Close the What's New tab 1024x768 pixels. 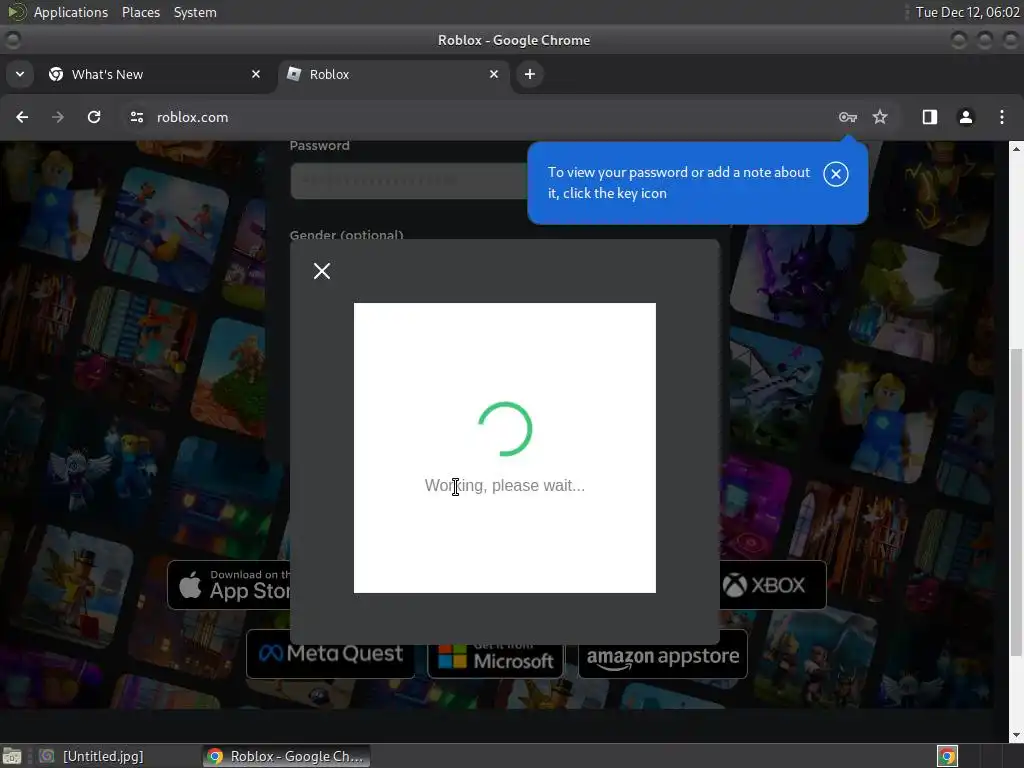coord(256,74)
